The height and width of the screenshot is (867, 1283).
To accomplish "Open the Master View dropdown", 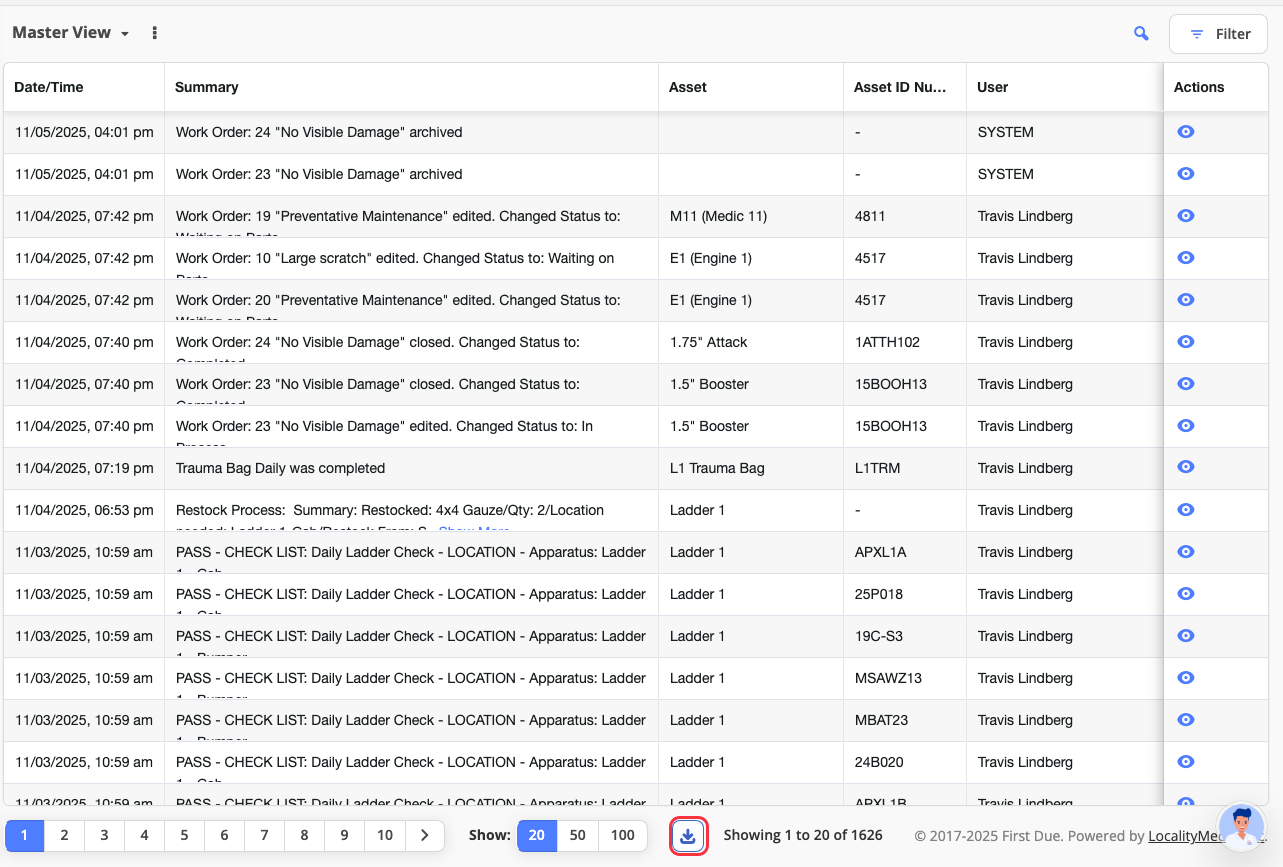I will coord(71,33).
